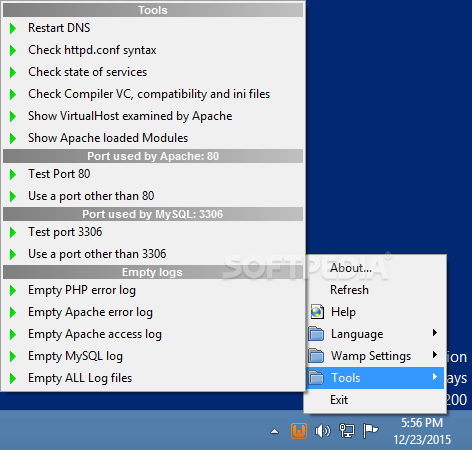Expand the Tools submenu arrow
This screenshot has height=450, width=472.
tap(435, 377)
